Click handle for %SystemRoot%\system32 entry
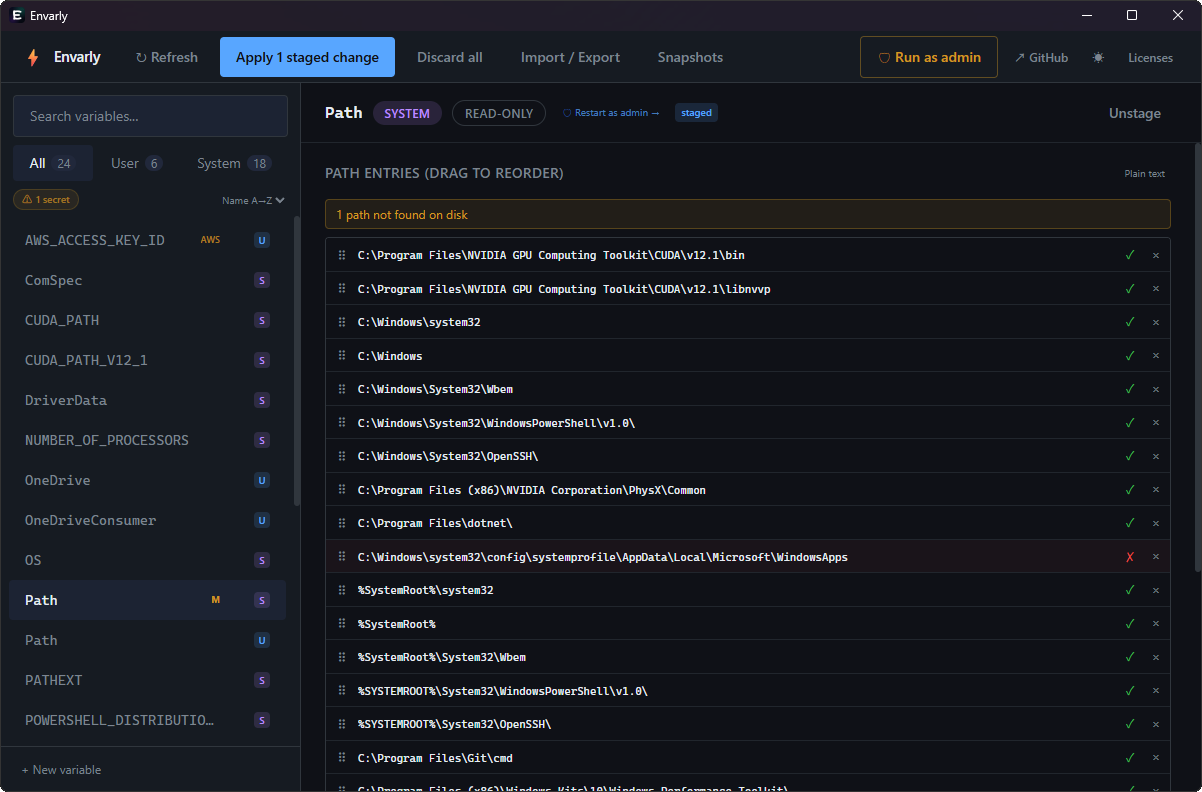The height and width of the screenshot is (792, 1202). point(342,590)
